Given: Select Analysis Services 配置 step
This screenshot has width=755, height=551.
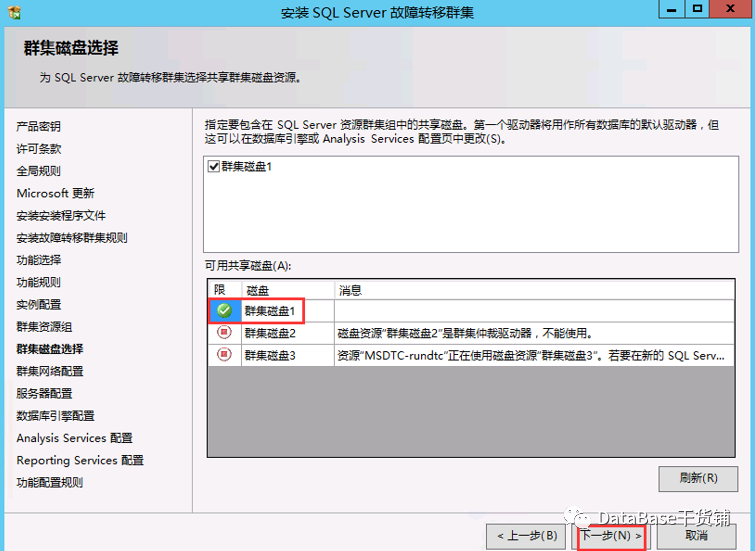Looking at the screenshot, I should 75,438.
